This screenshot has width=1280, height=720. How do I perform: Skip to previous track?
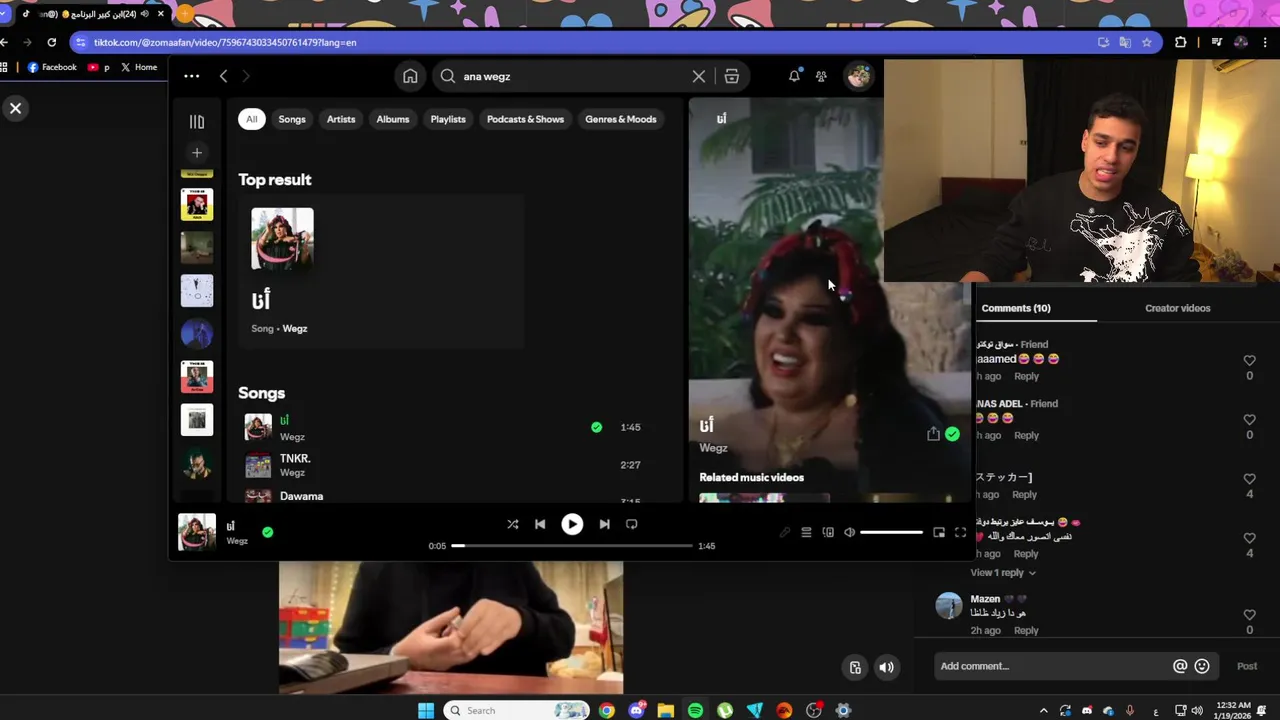[x=540, y=524]
